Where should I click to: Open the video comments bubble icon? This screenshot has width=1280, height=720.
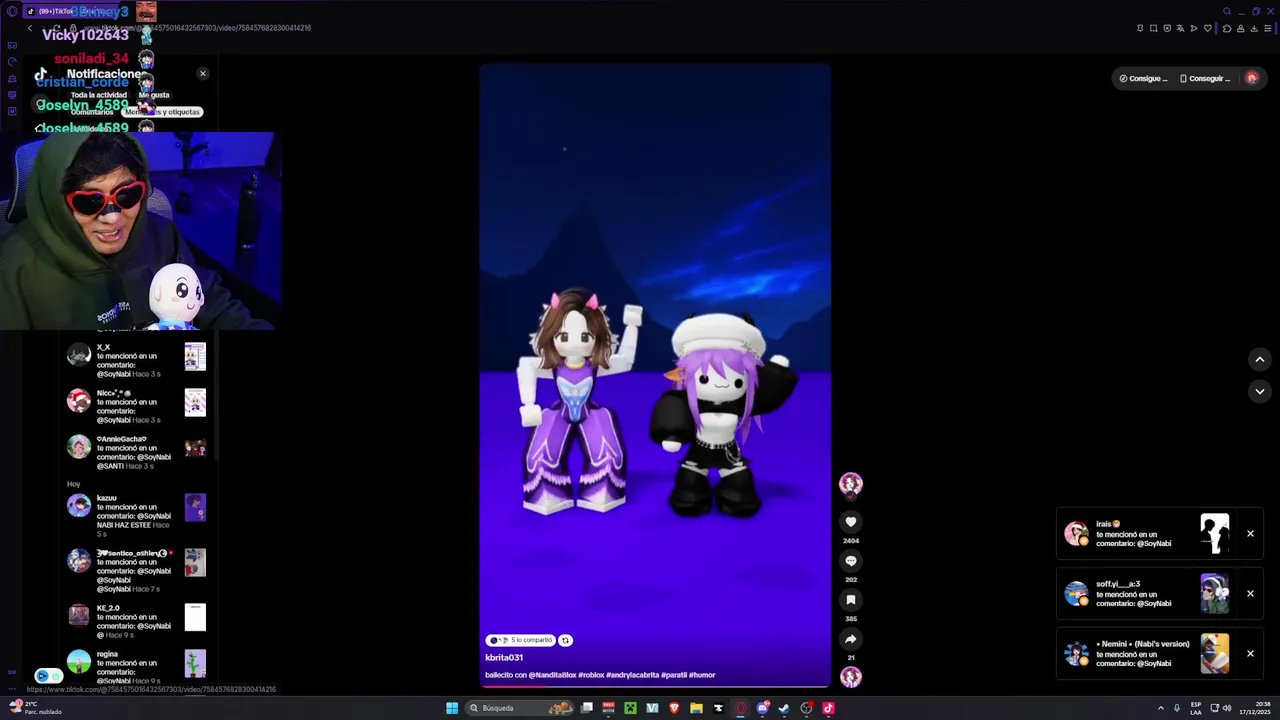coord(851,561)
